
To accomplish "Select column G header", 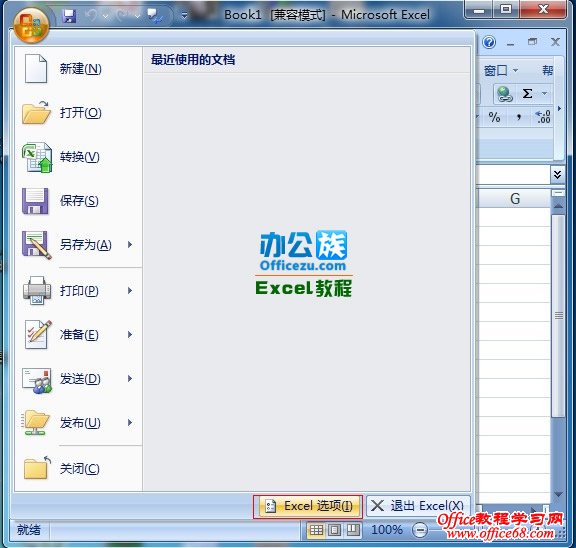I will (514, 199).
